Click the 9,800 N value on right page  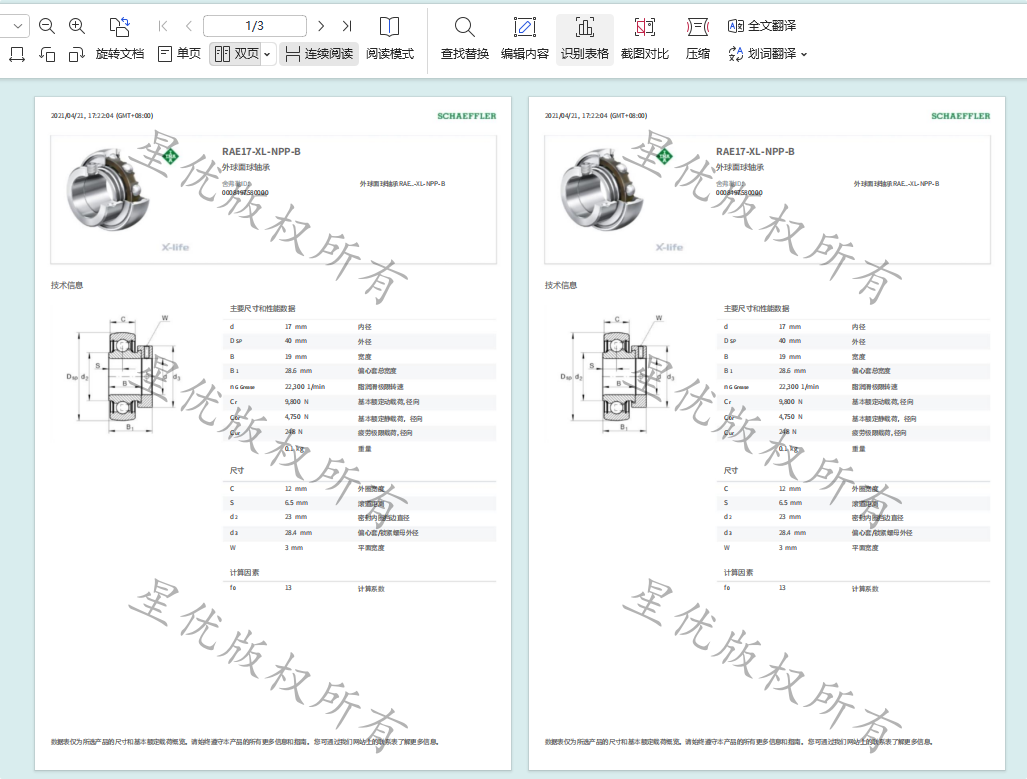point(791,402)
